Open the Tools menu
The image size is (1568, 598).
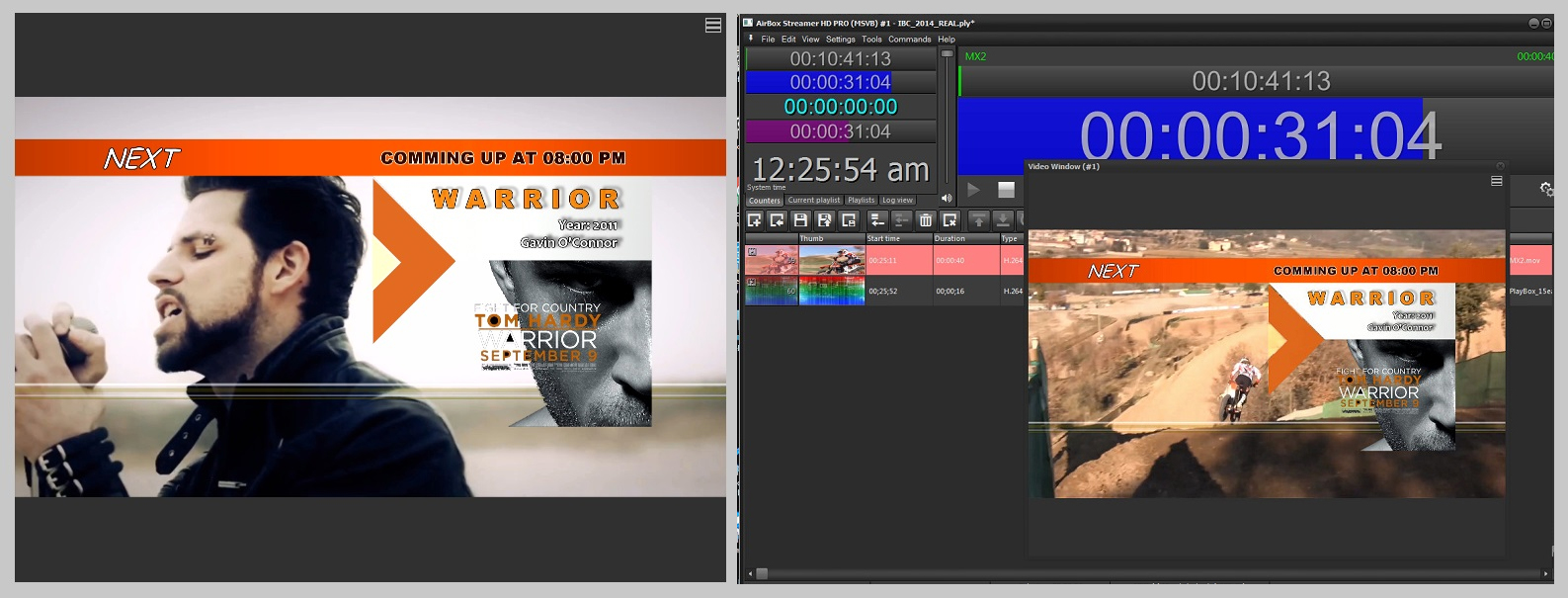pyautogui.click(x=871, y=40)
